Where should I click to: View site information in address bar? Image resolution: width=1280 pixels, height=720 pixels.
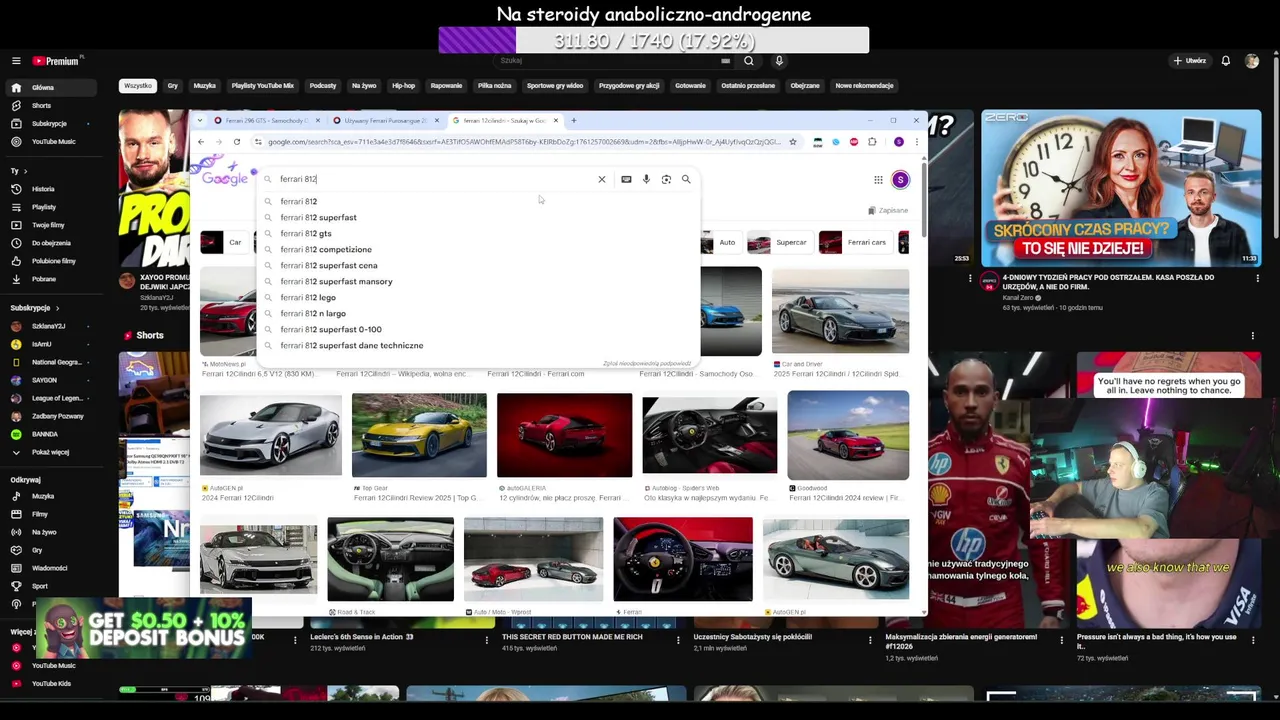click(x=258, y=142)
